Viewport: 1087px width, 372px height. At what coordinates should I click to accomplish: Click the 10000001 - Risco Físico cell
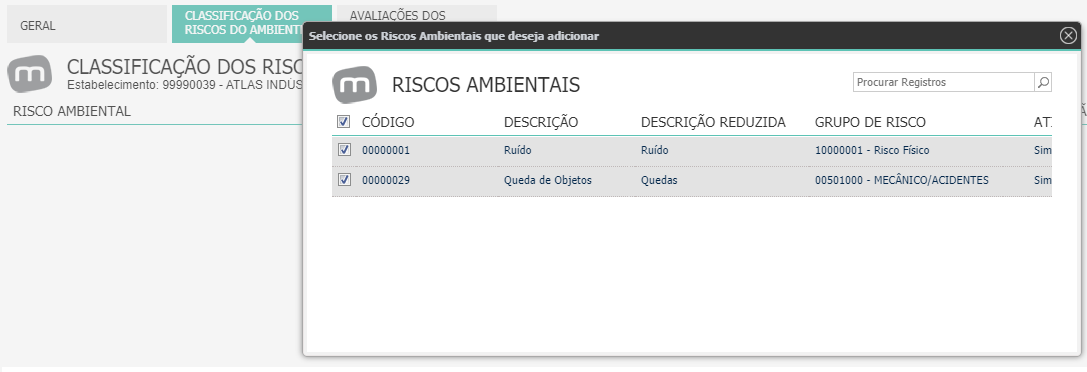(872, 150)
